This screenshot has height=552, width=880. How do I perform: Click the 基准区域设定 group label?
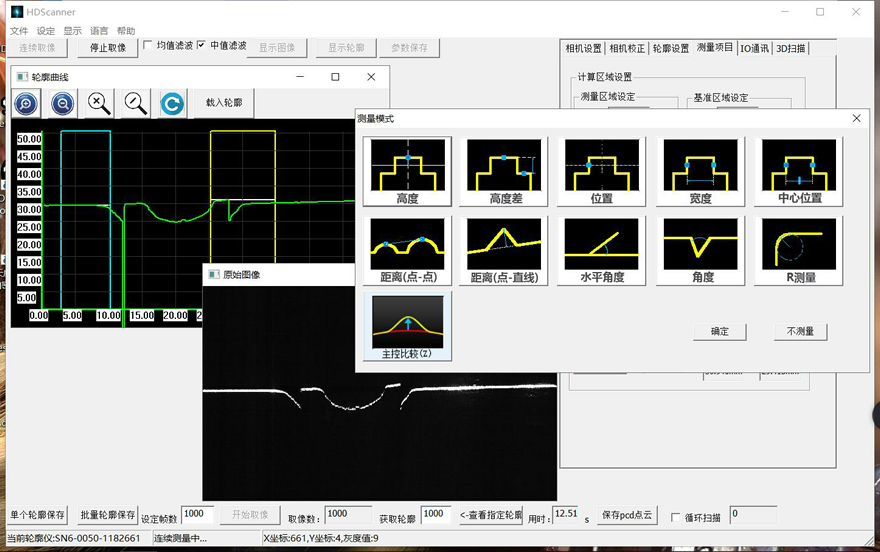(721, 98)
